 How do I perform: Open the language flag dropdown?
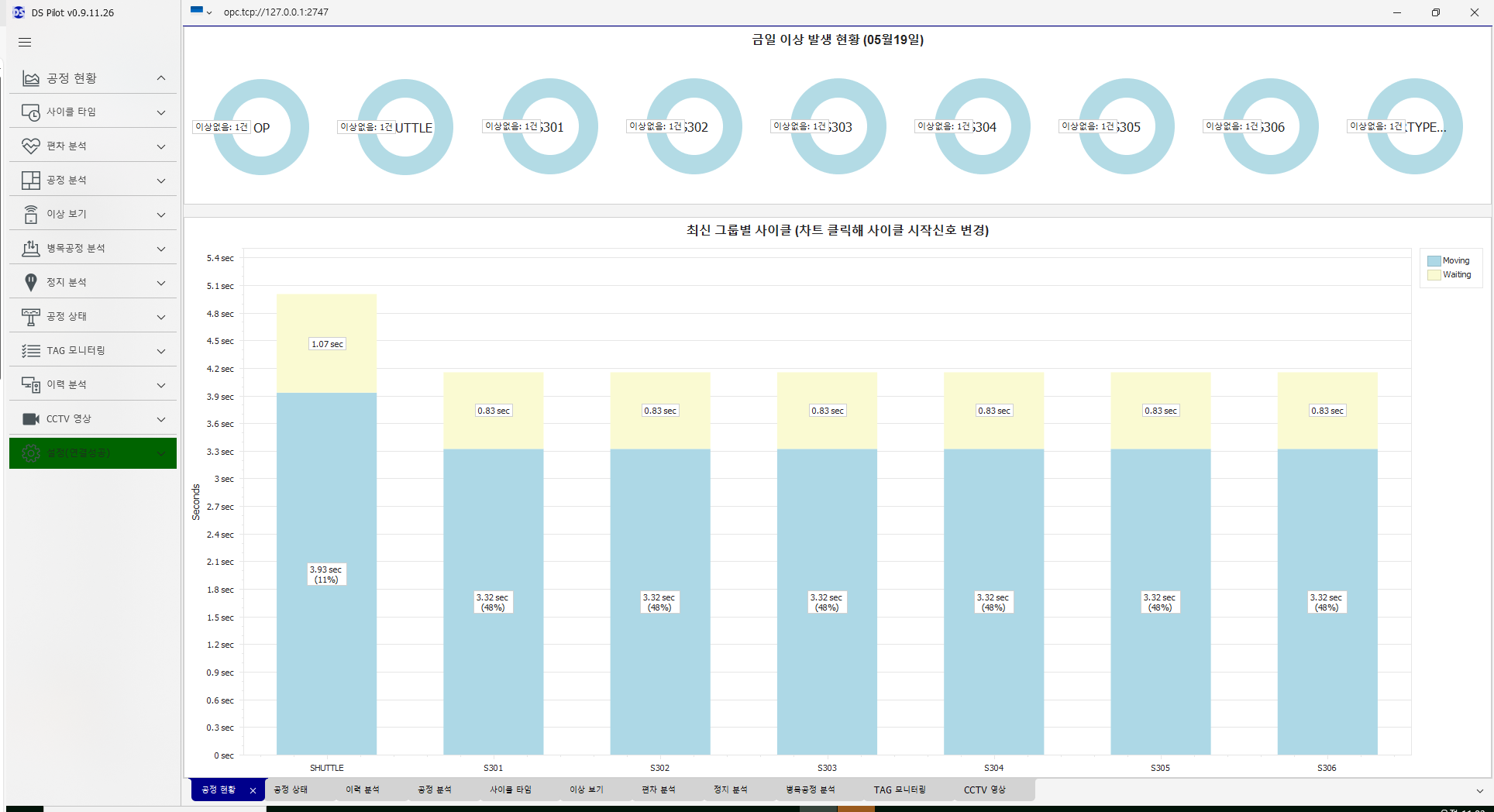tap(201, 12)
